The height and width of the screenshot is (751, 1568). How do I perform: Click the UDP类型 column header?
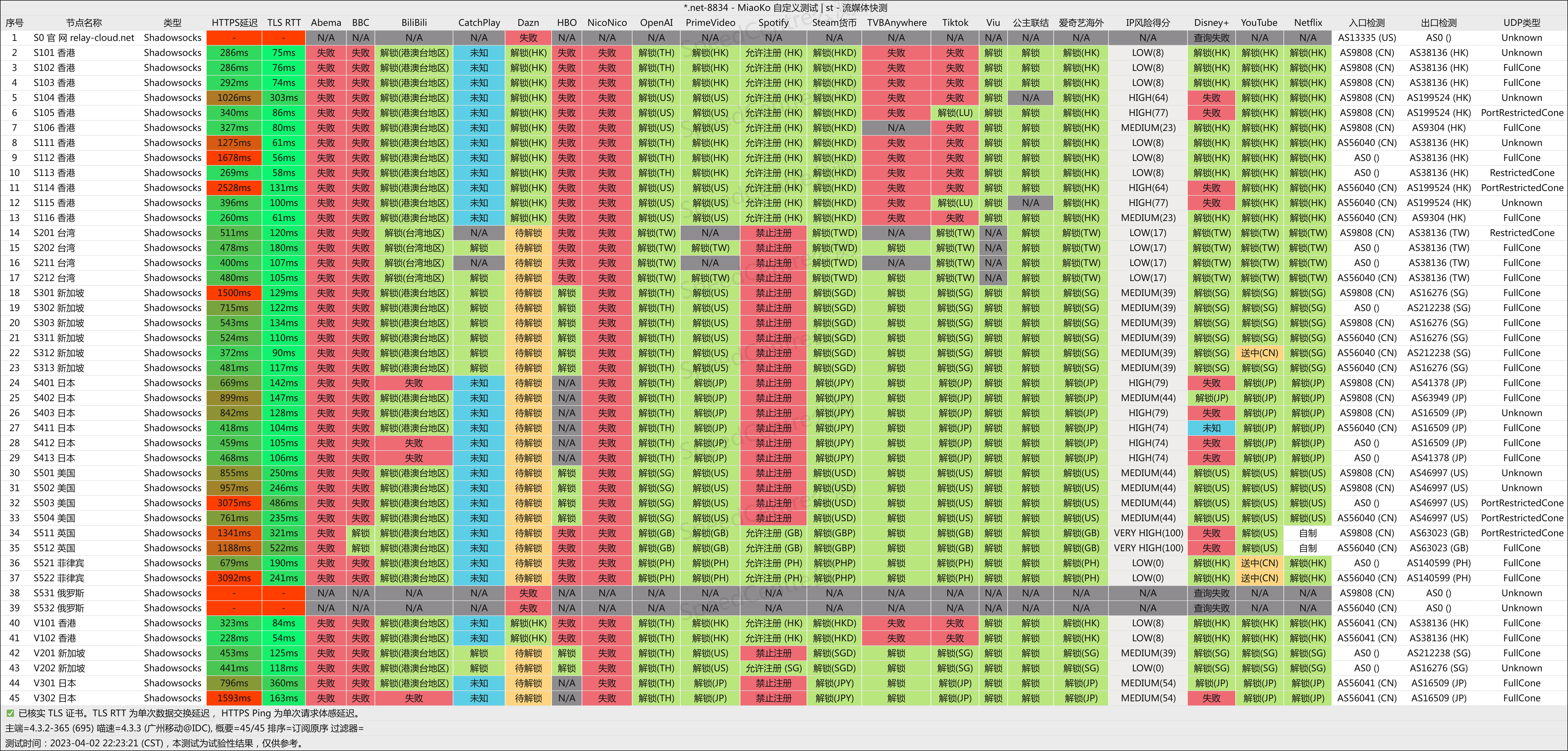(x=1522, y=23)
